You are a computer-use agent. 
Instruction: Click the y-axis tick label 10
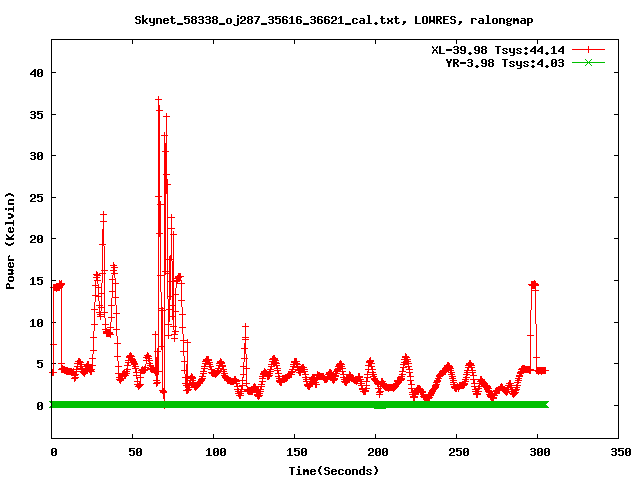point(36,323)
